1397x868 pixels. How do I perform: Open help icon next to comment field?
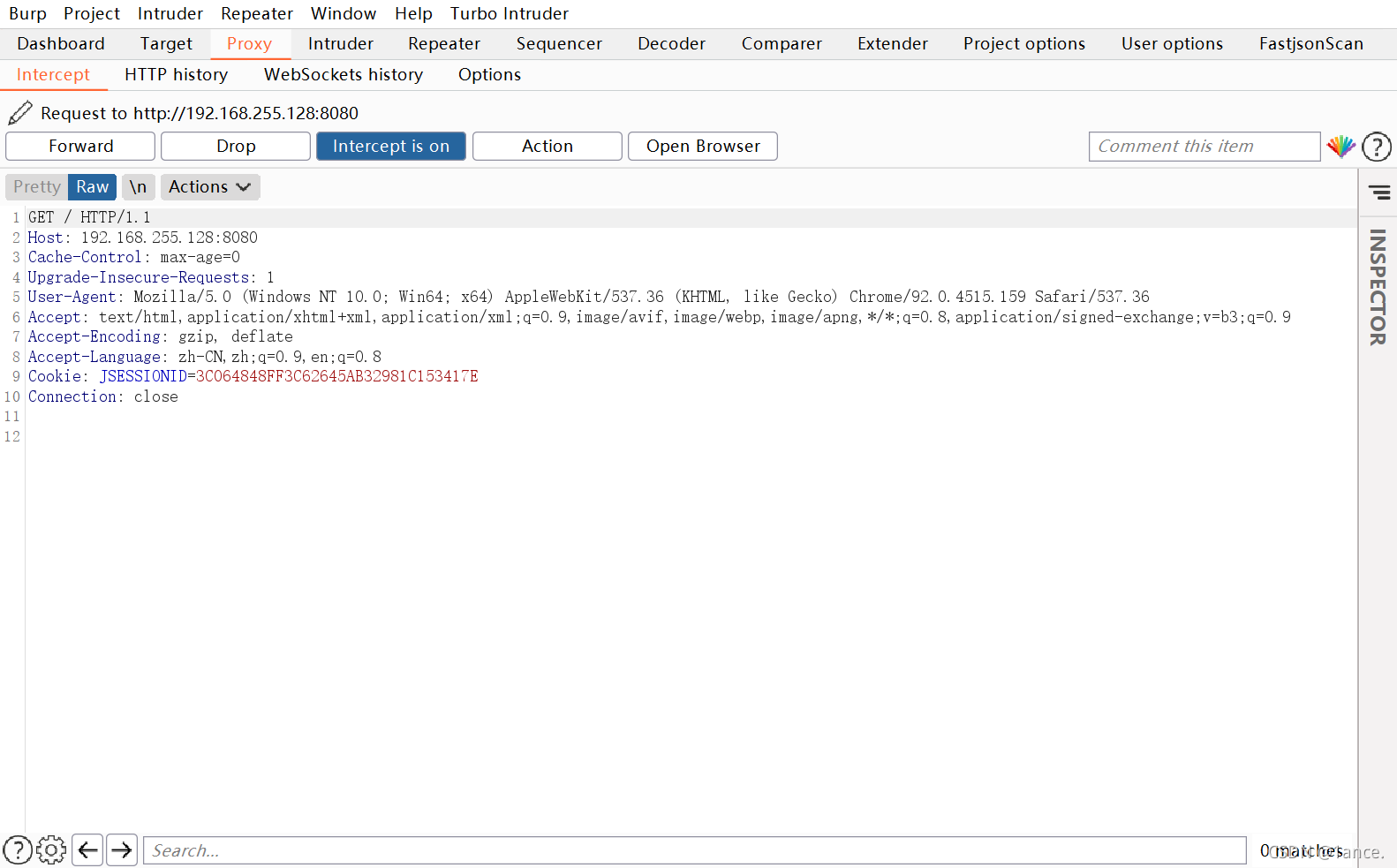pos(1376,147)
